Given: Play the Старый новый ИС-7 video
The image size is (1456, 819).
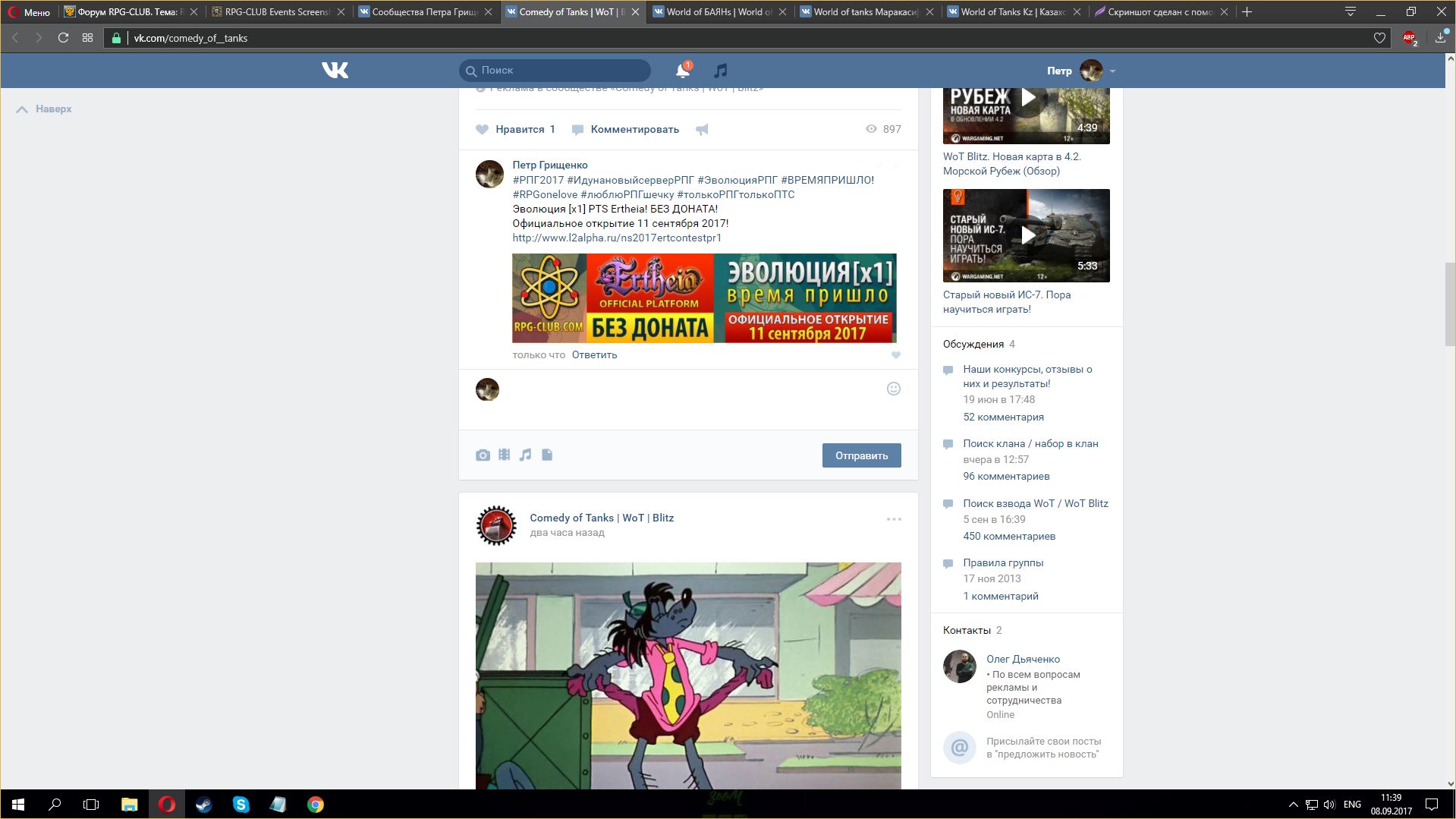Looking at the screenshot, I should click(1027, 235).
